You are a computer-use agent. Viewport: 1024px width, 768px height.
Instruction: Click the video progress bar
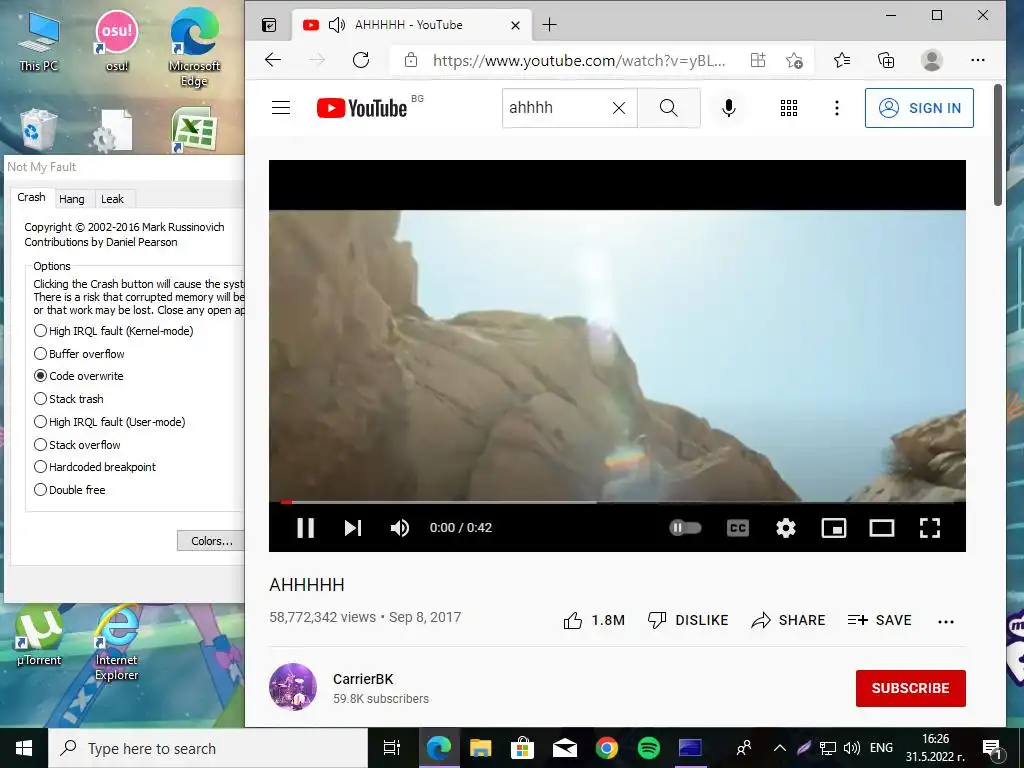coord(617,502)
